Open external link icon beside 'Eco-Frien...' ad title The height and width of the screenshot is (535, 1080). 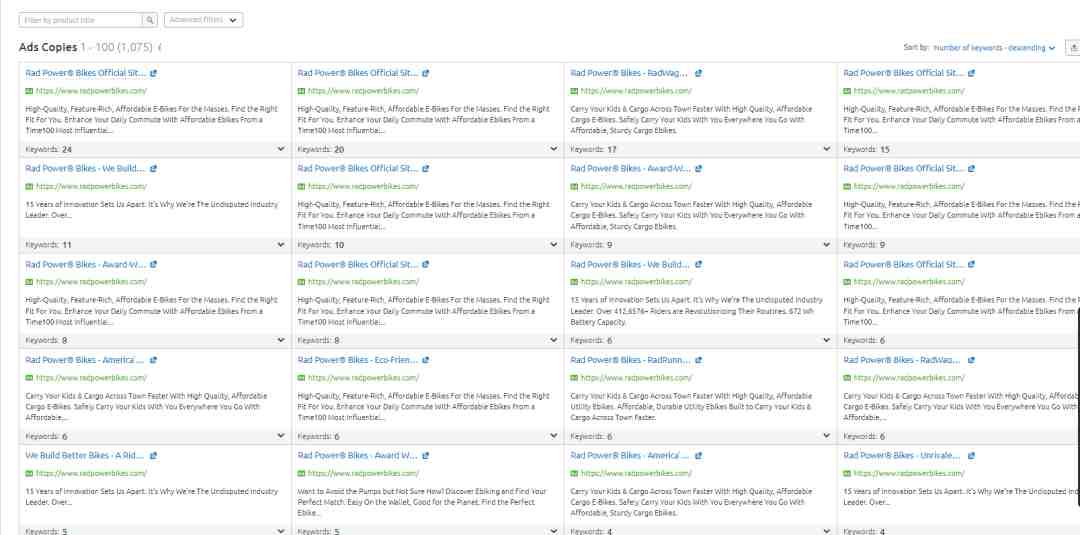426,360
